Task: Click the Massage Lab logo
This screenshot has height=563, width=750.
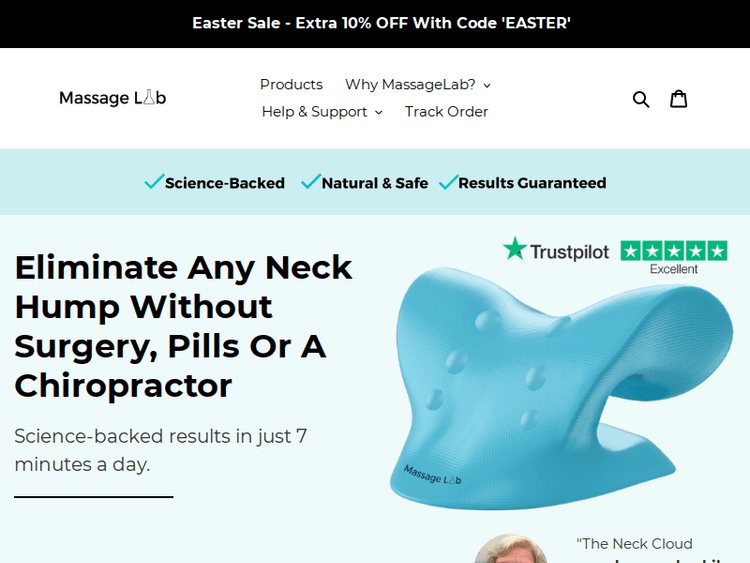Action: pyautogui.click(x=112, y=98)
